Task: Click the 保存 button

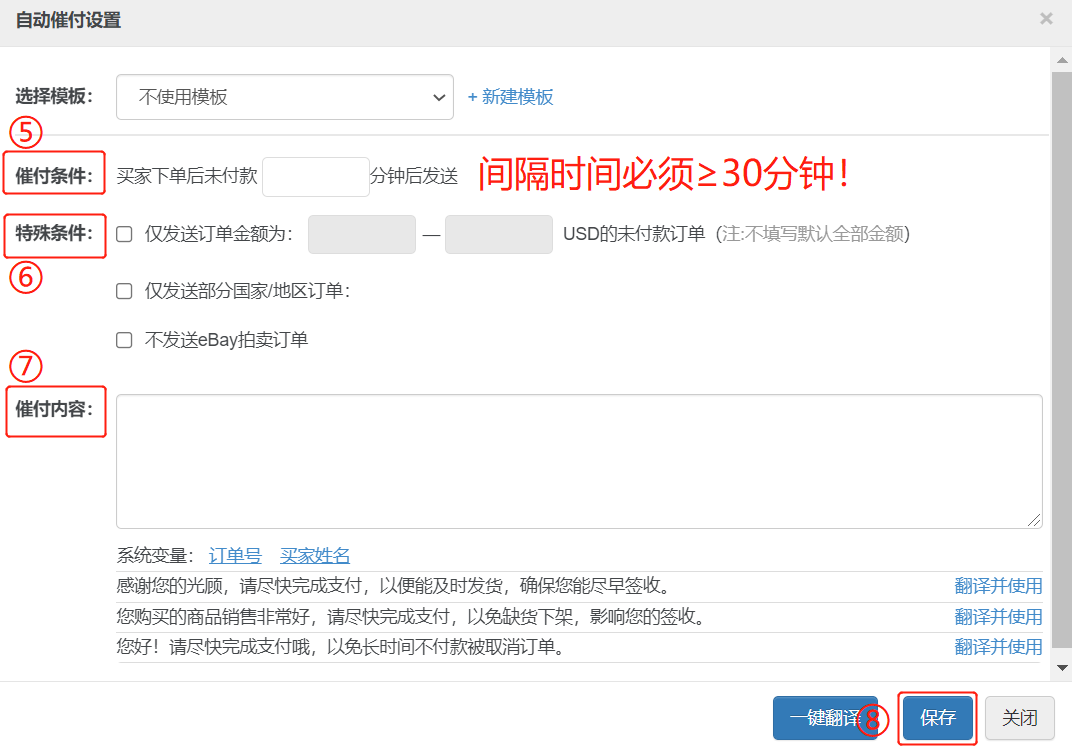Action: (937, 718)
